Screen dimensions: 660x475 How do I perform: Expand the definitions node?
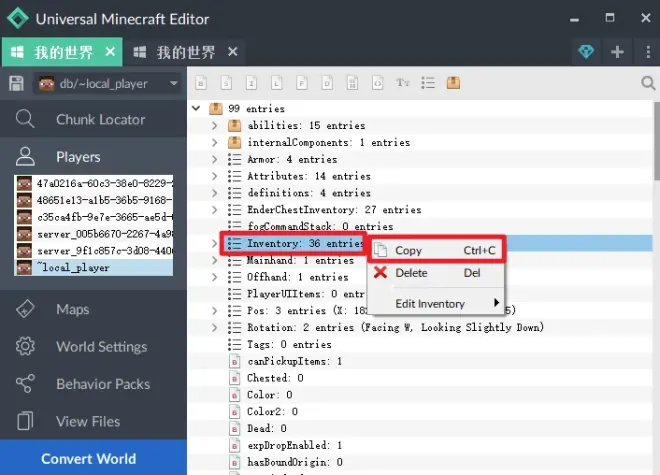click(x=215, y=193)
